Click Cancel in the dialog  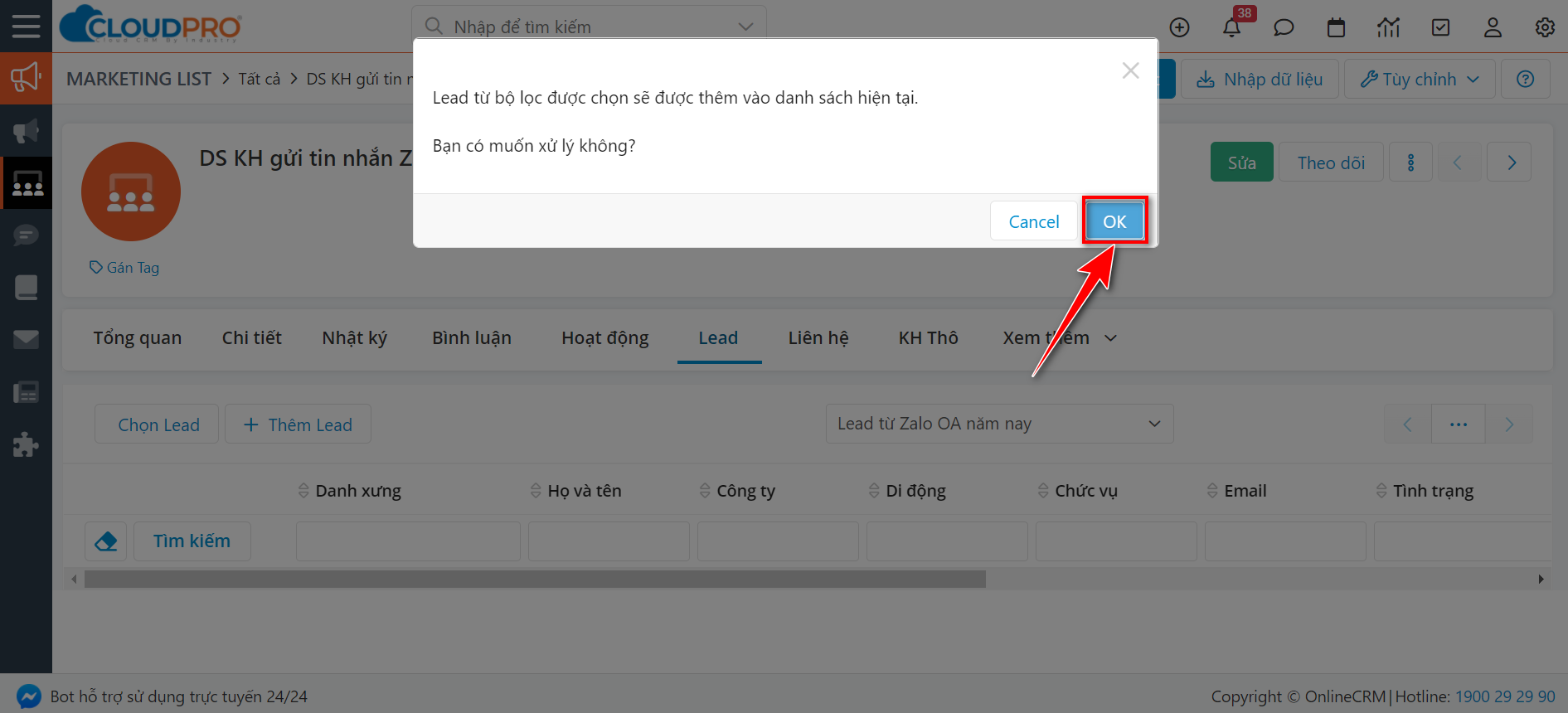tap(1033, 221)
